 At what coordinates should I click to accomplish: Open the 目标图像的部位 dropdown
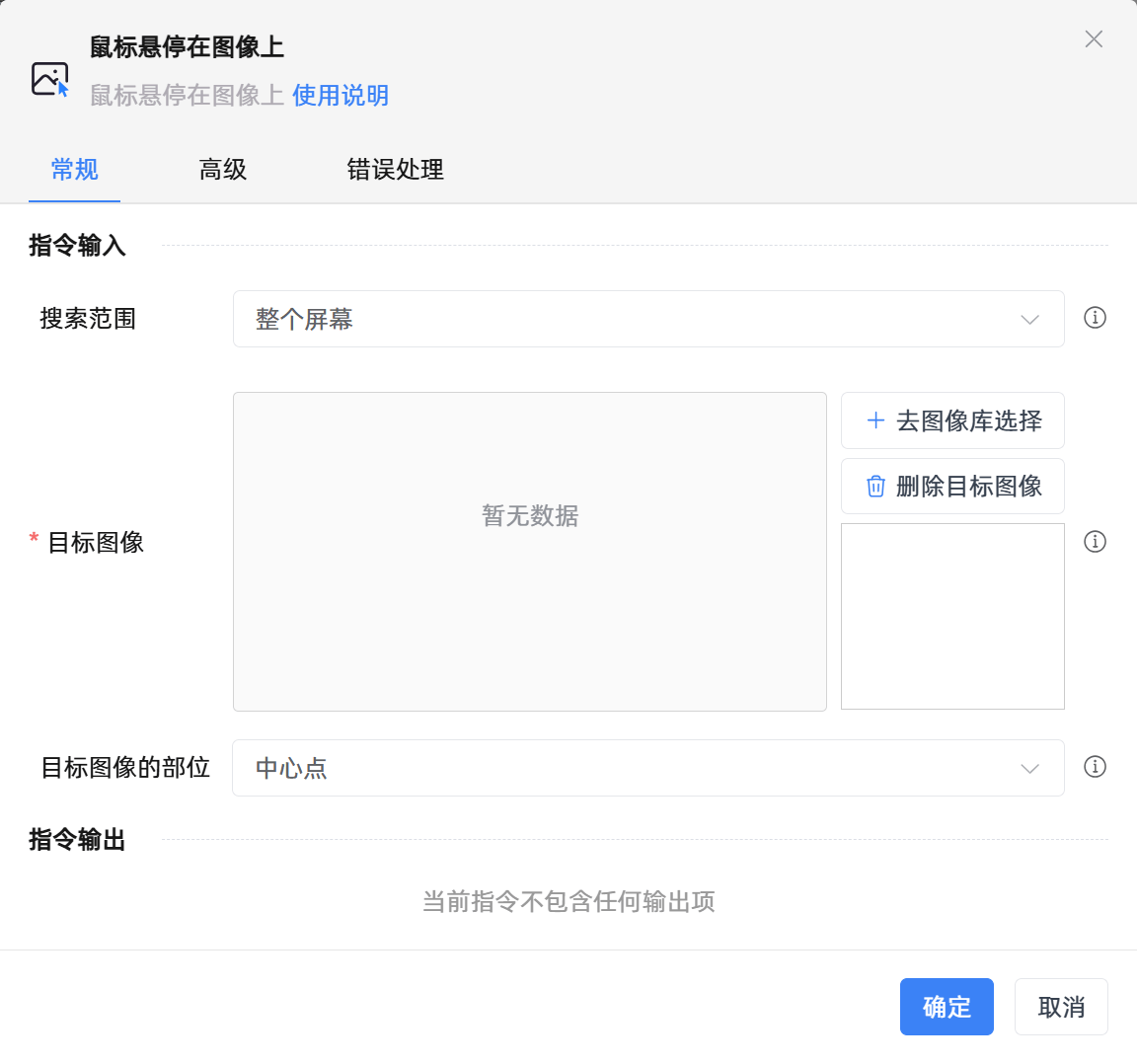point(647,768)
